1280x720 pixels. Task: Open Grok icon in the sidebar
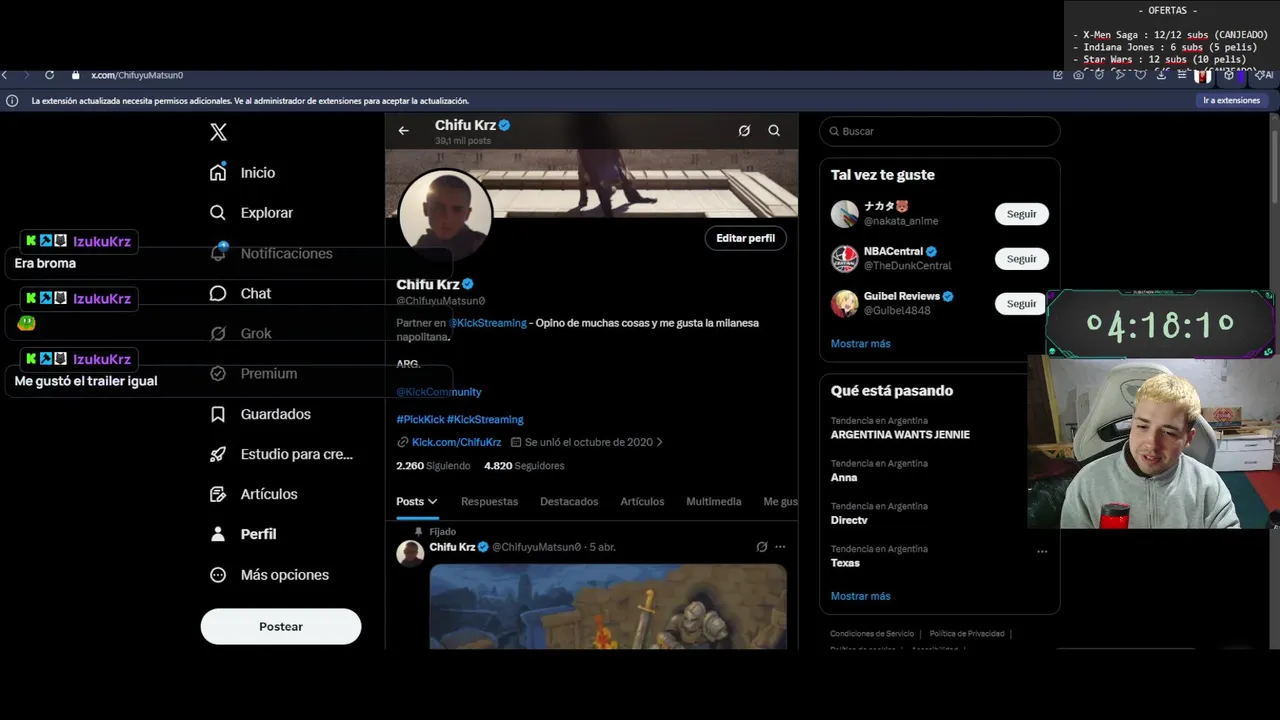click(218, 333)
